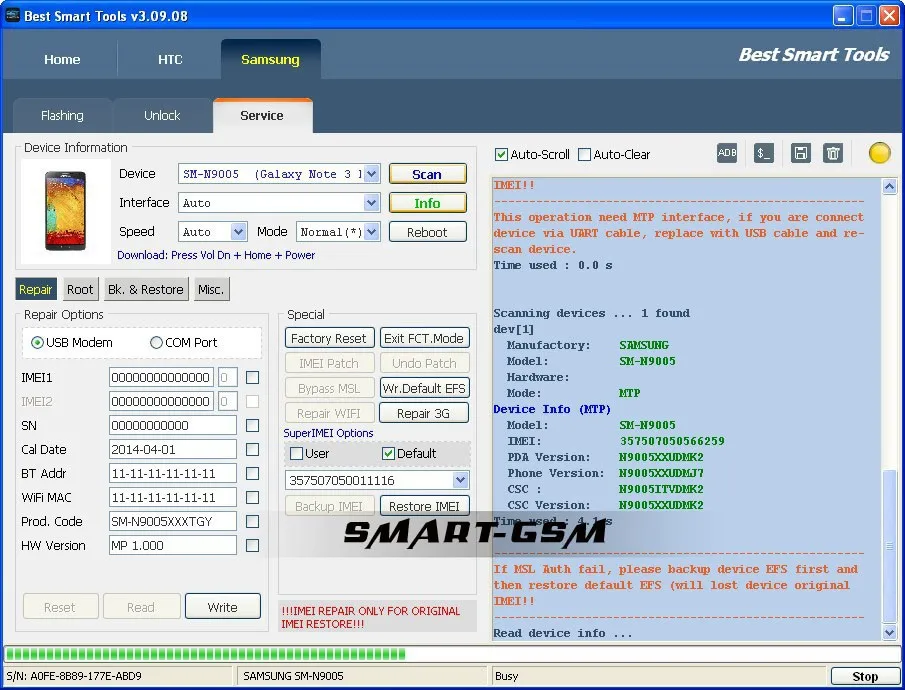The width and height of the screenshot is (905, 690).
Task: Expand the SuperIMEI 357507050011116 dropdown
Action: pos(460,480)
